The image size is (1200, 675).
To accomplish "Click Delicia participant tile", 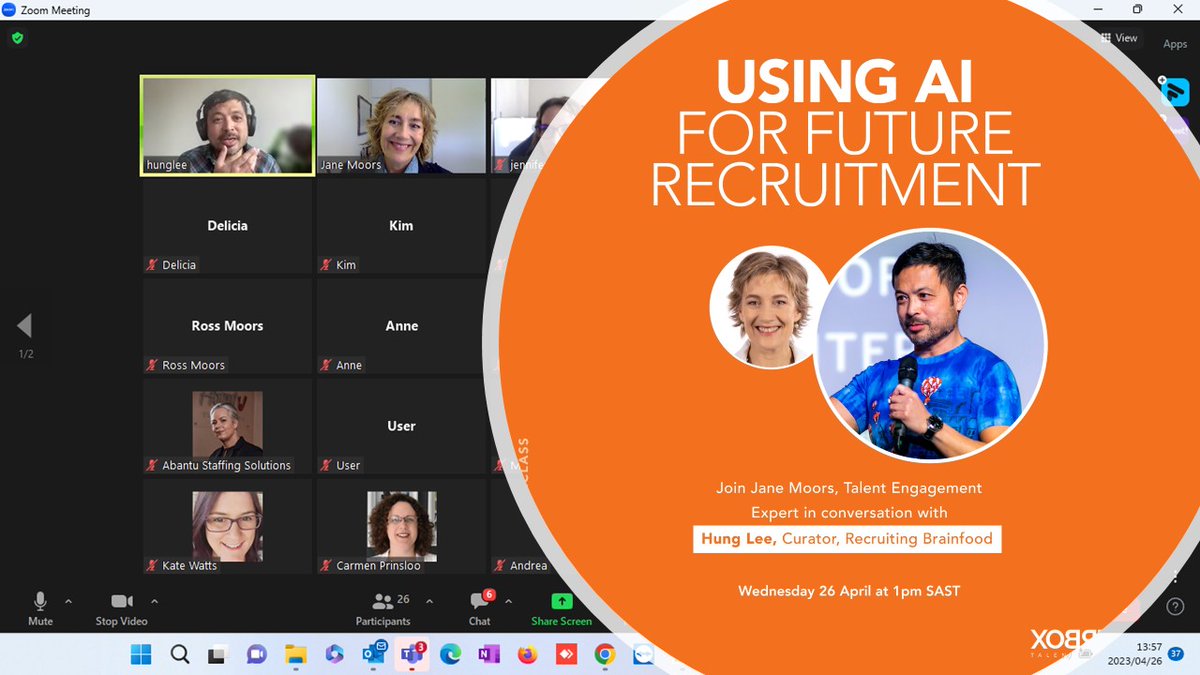I will [227, 226].
